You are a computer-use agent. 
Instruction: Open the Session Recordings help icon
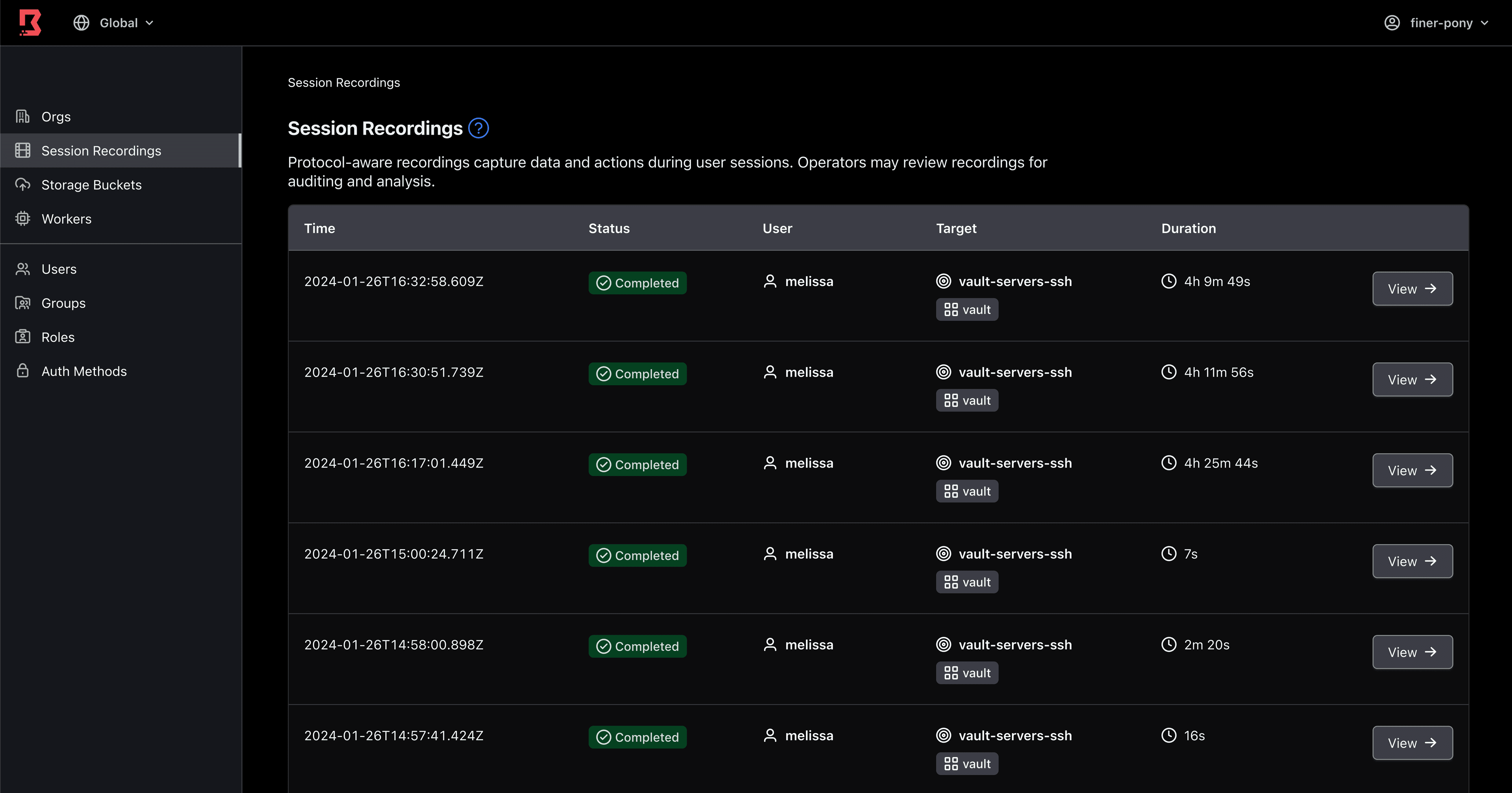[x=478, y=128]
